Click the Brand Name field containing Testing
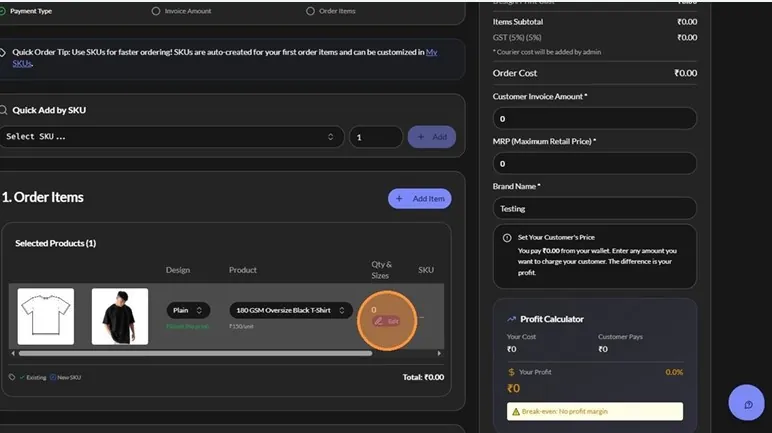Viewport: 772px width, 433px height. [x=595, y=208]
